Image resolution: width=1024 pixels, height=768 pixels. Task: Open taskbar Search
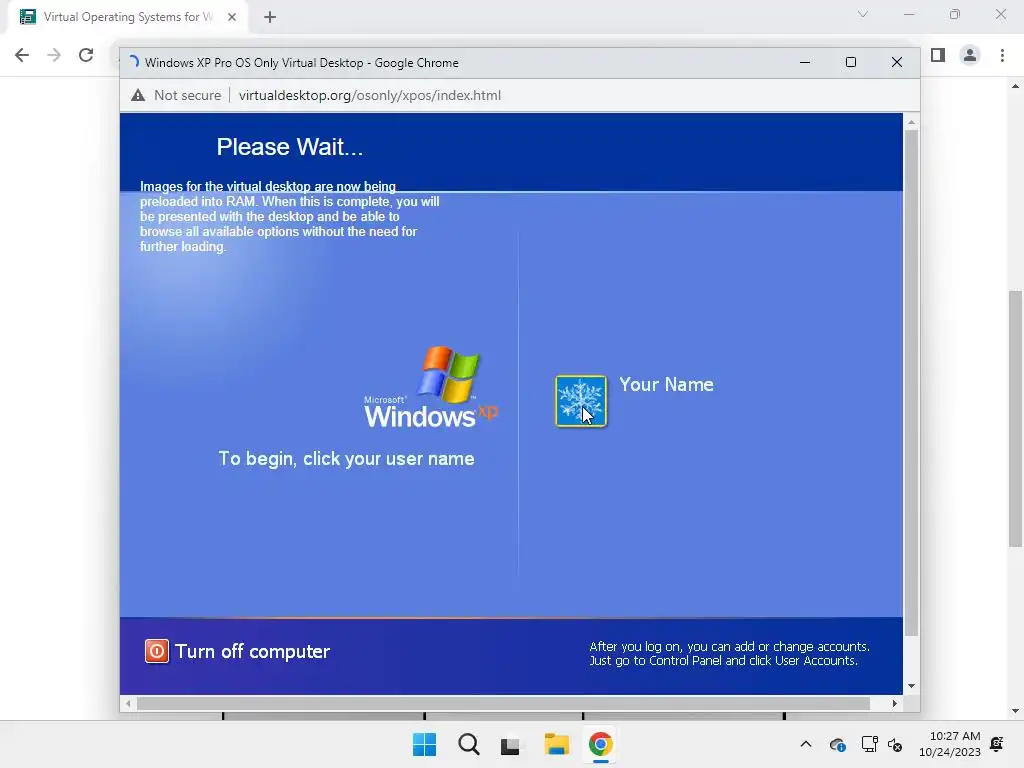click(468, 744)
